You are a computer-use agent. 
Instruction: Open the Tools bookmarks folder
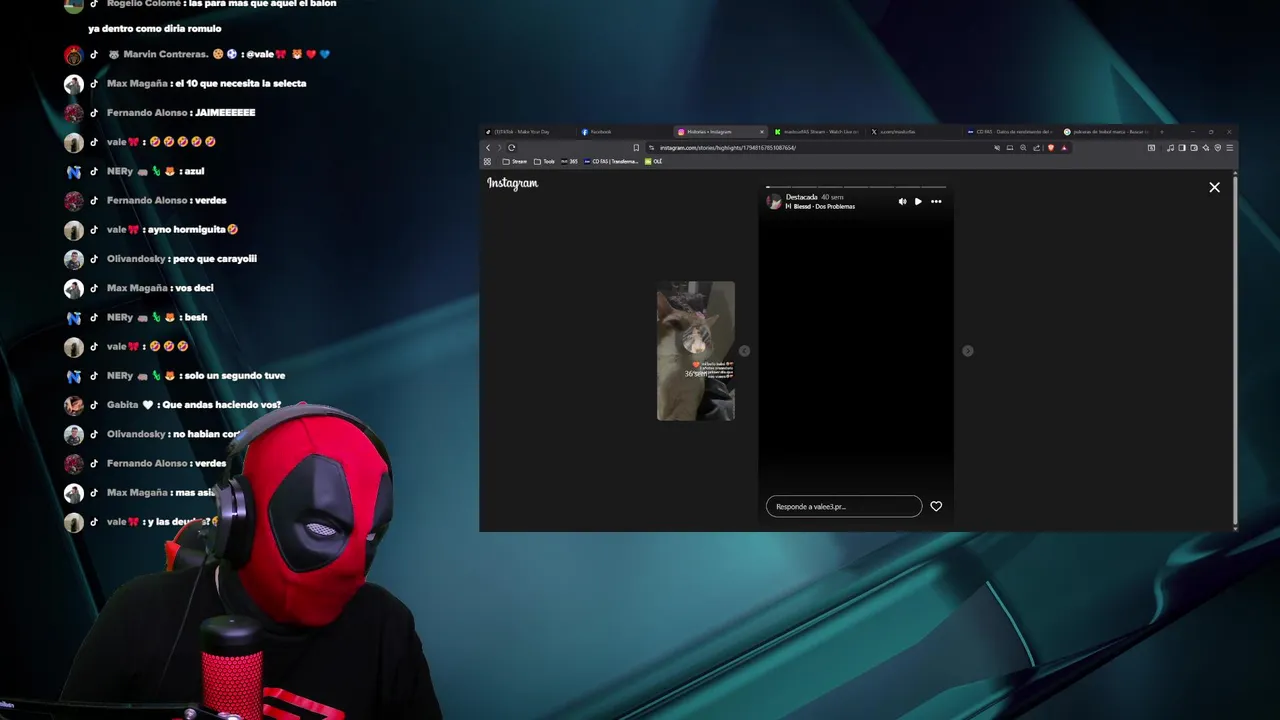(545, 161)
